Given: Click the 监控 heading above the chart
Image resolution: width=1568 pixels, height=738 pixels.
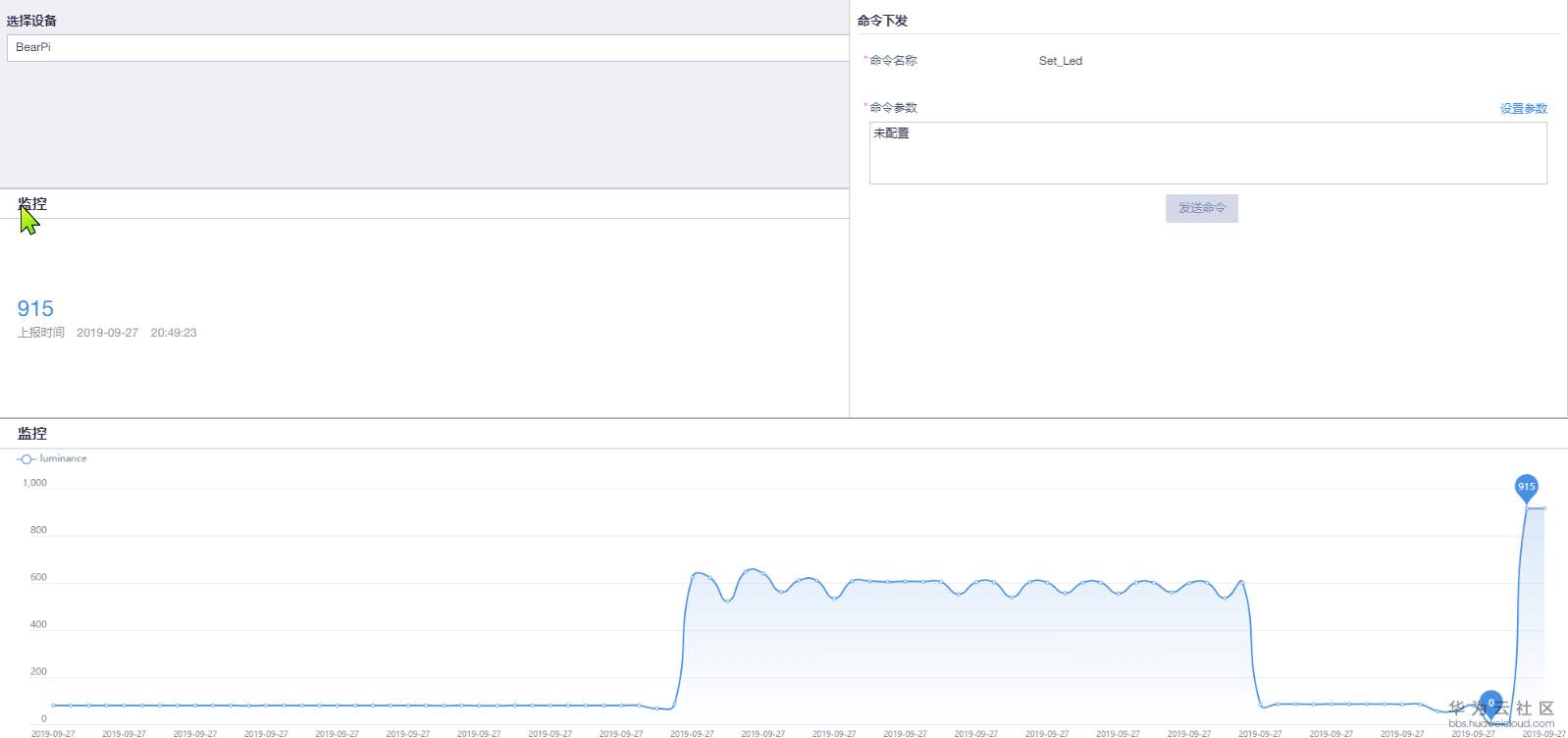Looking at the screenshot, I should [x=32, y=433].
